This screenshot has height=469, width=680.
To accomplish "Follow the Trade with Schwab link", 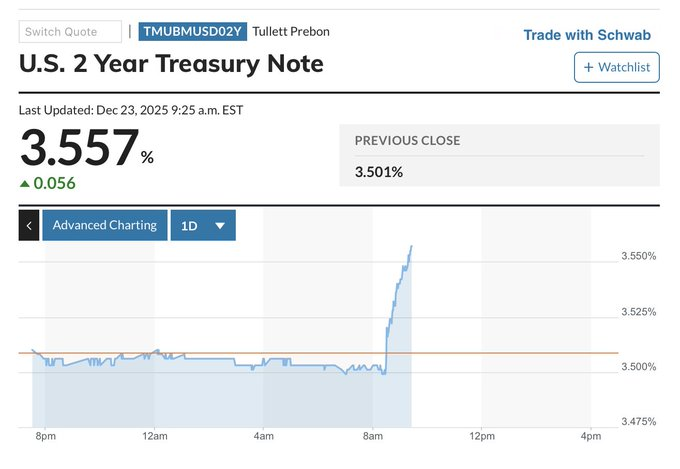I will click(587, 35).
